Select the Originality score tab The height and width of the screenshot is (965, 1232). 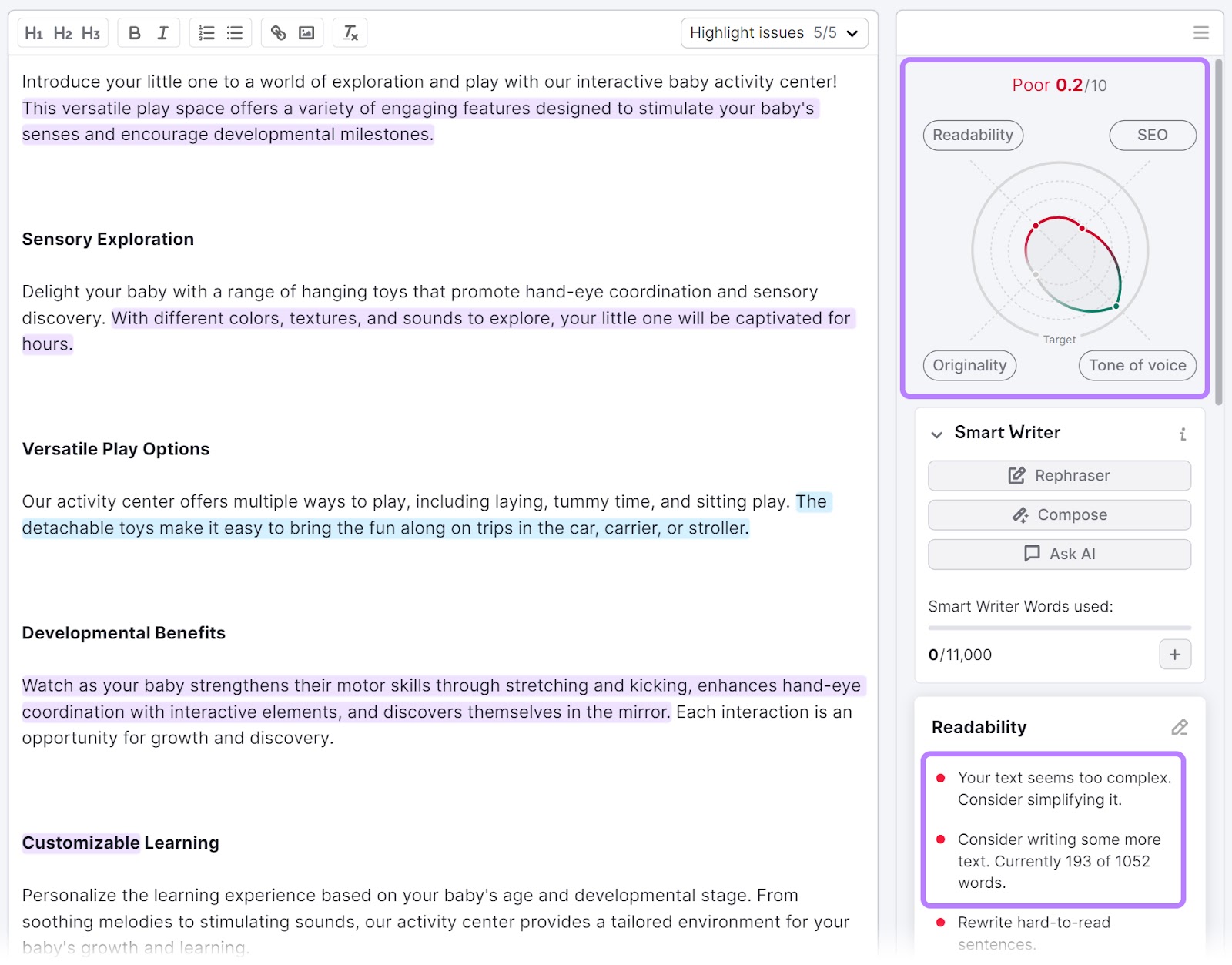click(969, 366)
